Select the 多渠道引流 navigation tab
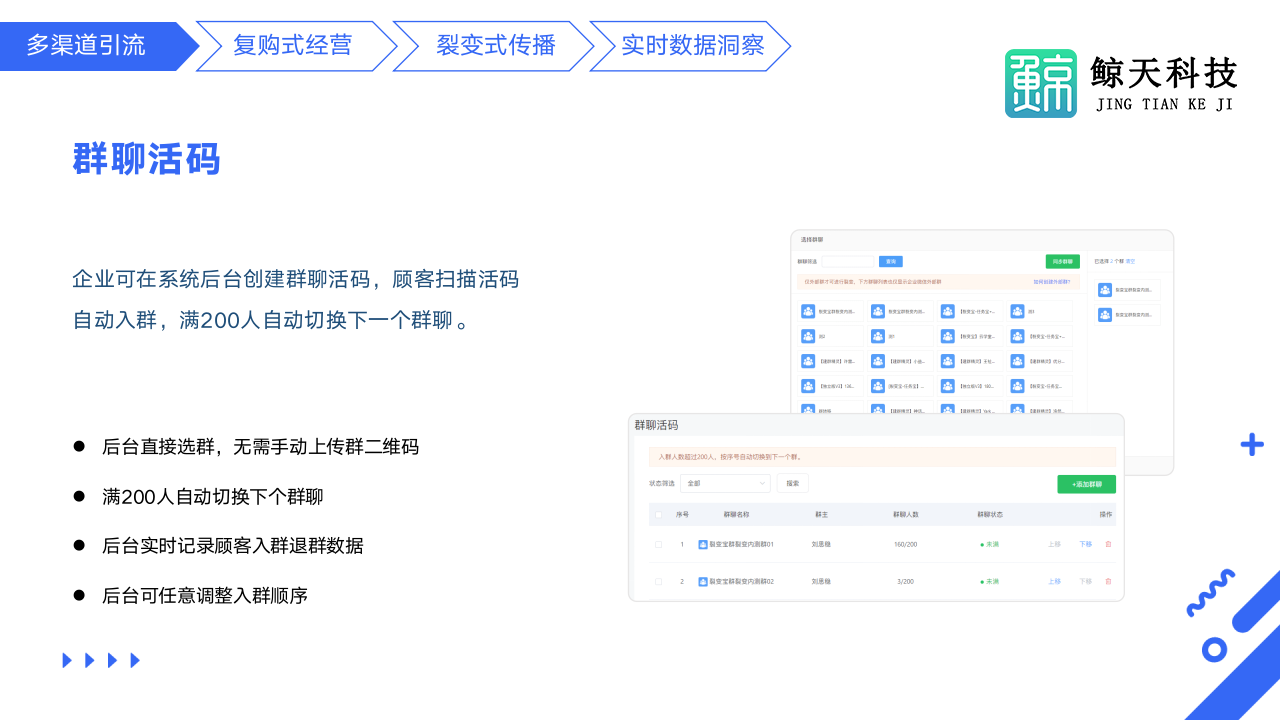Image resolution: width=1280 pixels, height=720 pixels. (88, 46)
